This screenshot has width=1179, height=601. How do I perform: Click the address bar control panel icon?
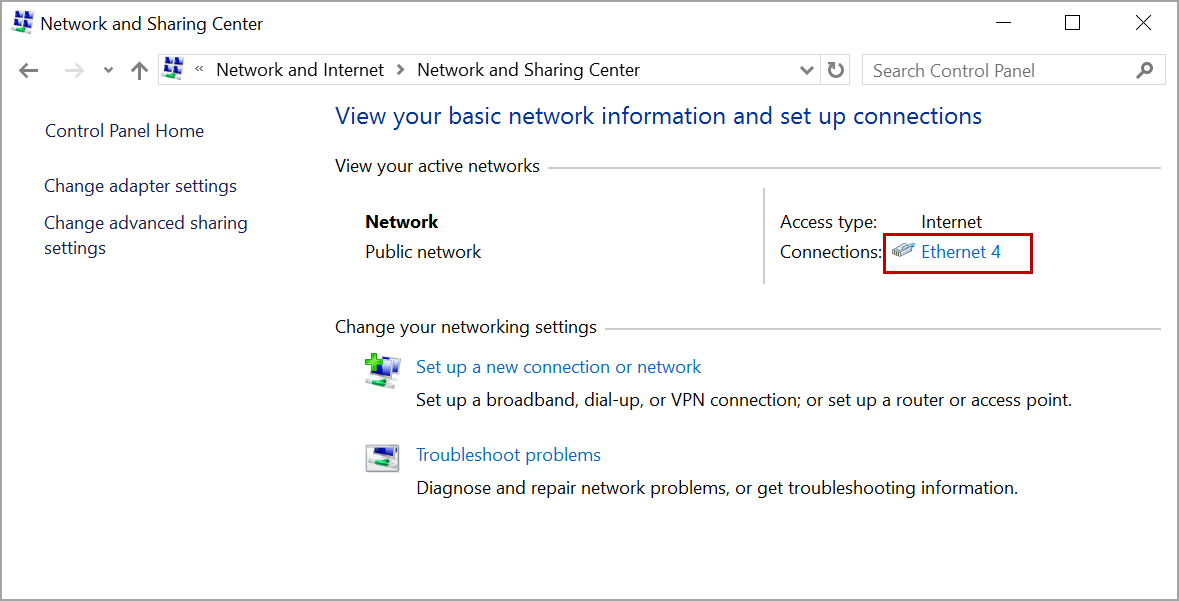click(x=174, y=69)
